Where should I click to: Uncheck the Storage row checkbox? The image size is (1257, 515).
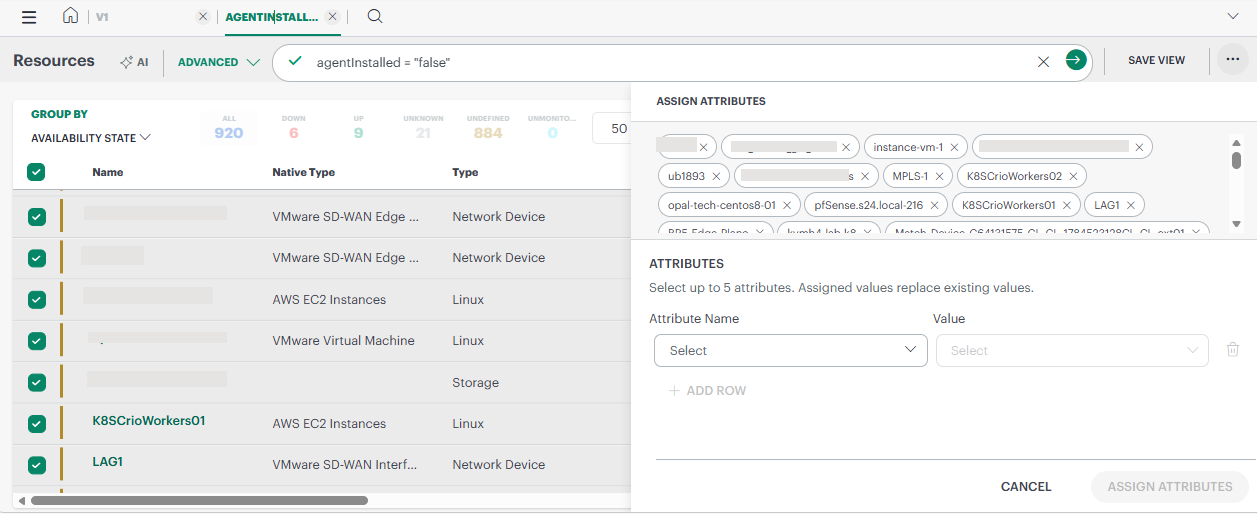pos(37,382)
